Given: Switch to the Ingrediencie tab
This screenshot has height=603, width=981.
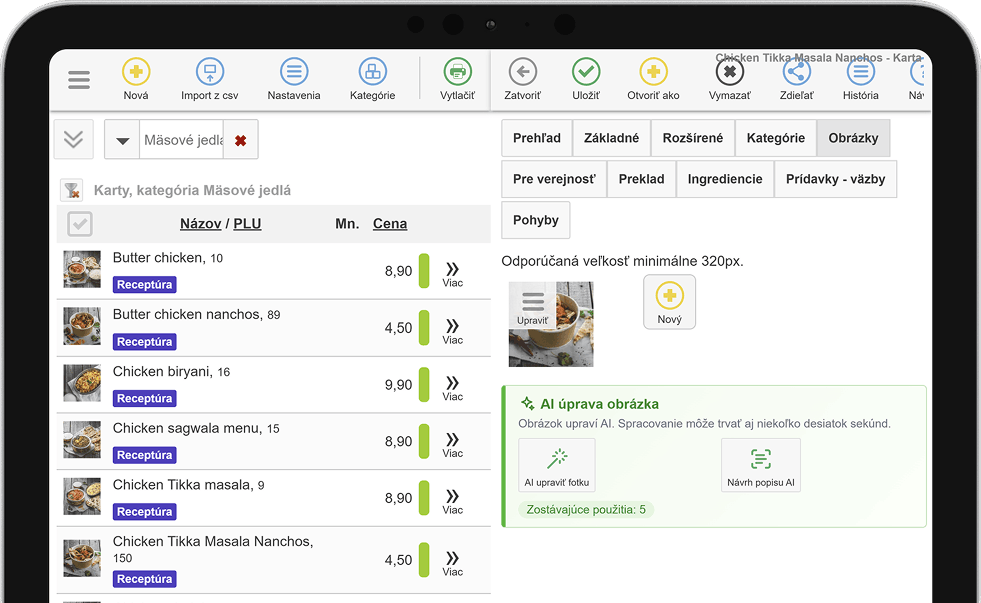Looking at the screenshot, I should tap(724, 179).
